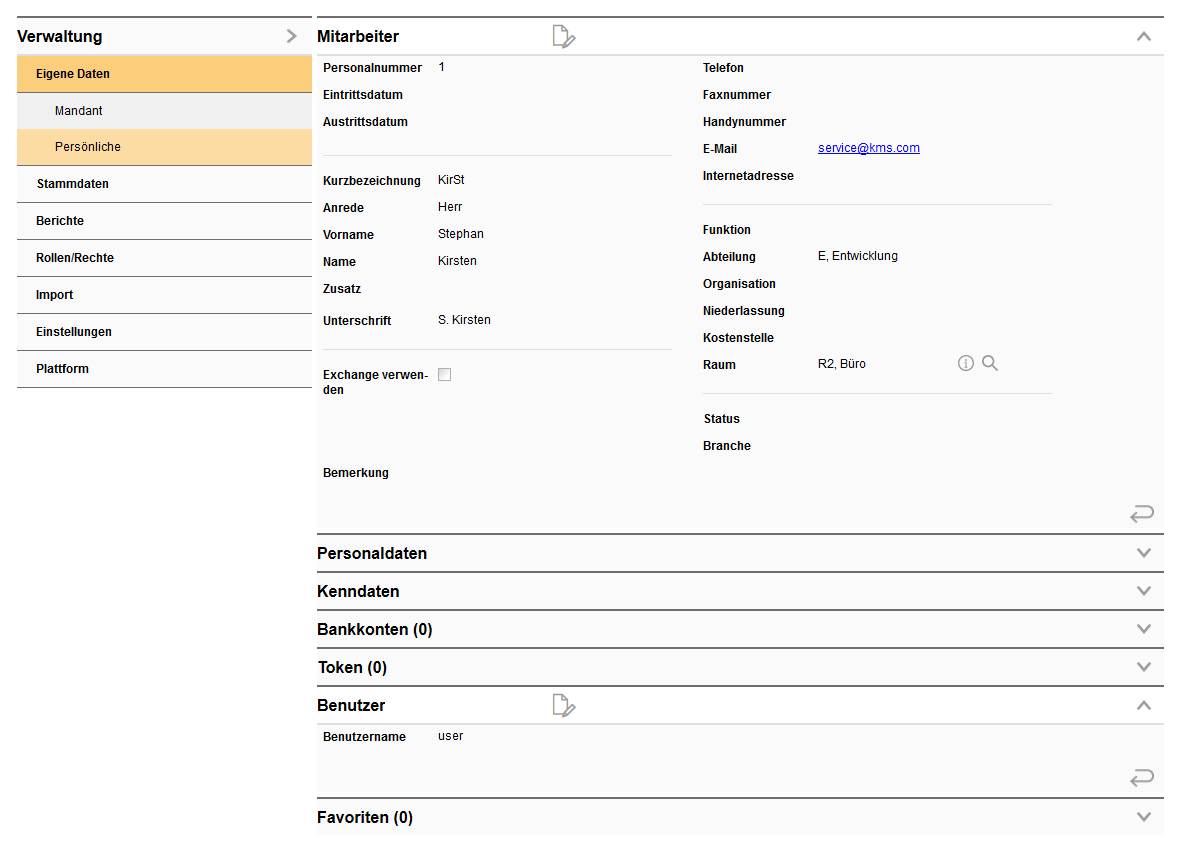Select Rollen/Rechte in the sidebar
The height and width of the screenshot is (849, 1180).
[75, 258]
